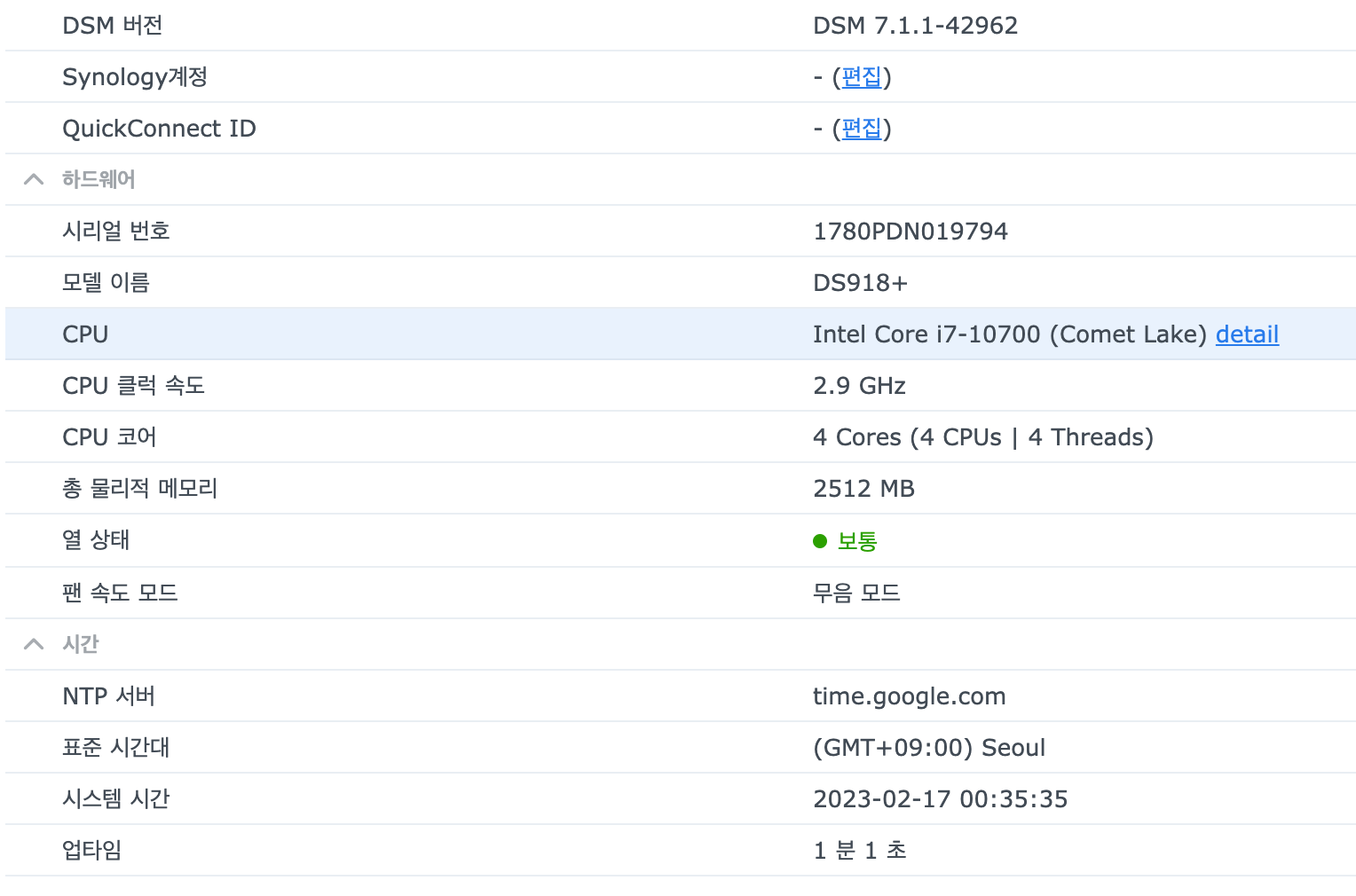Select the (GMT+09:00) Seoul timezone row
Screen dimensions: 1356x896
(929, 747)
